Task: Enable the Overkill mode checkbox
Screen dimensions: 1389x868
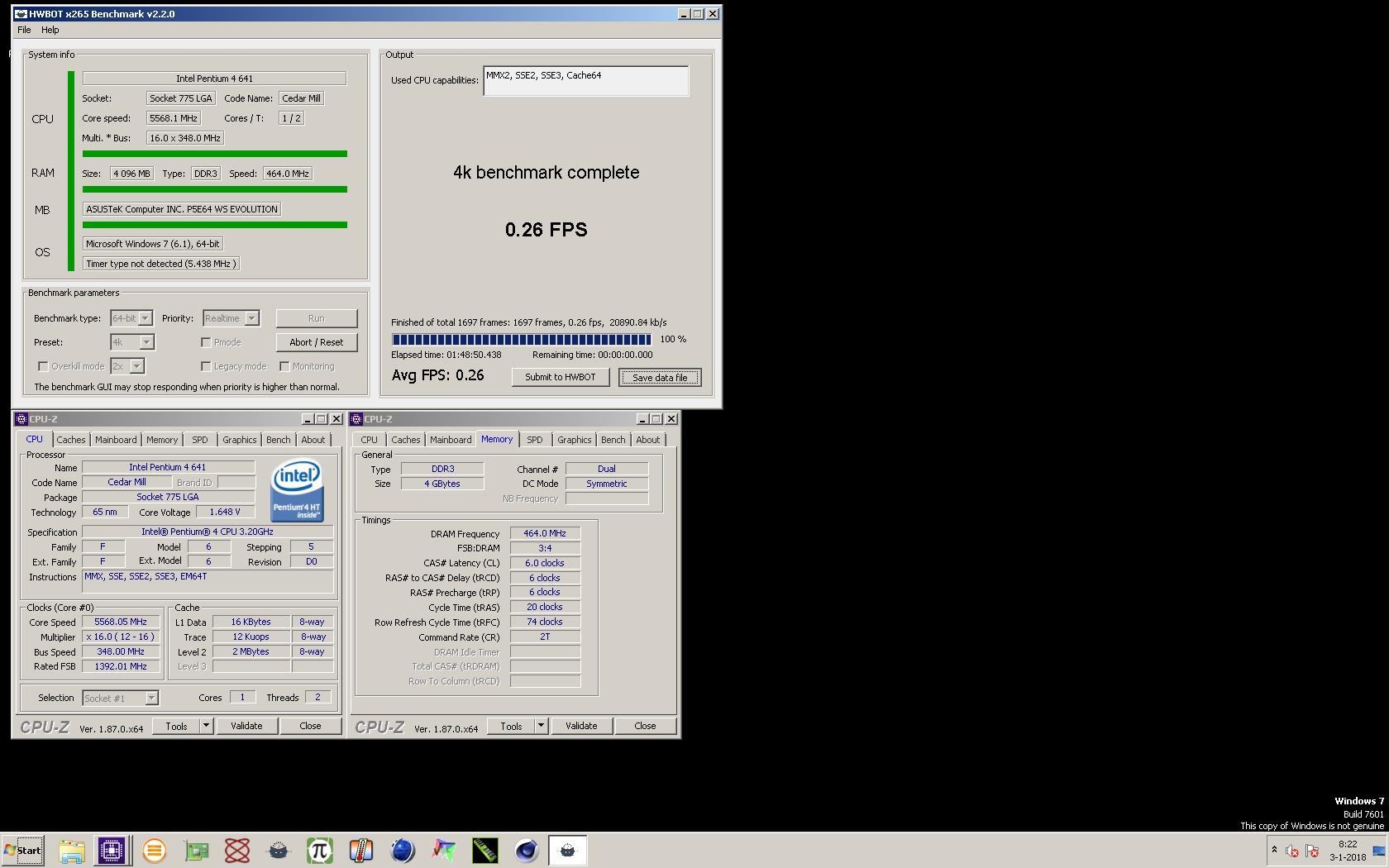Action: [43, 366]
